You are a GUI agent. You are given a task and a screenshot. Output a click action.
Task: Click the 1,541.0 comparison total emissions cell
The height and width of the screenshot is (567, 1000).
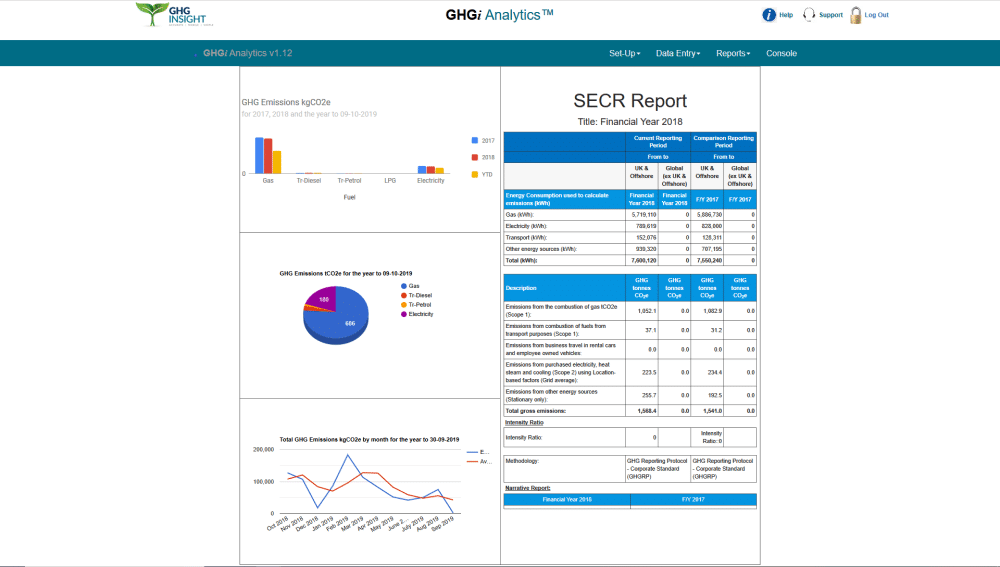coord(707,411)
